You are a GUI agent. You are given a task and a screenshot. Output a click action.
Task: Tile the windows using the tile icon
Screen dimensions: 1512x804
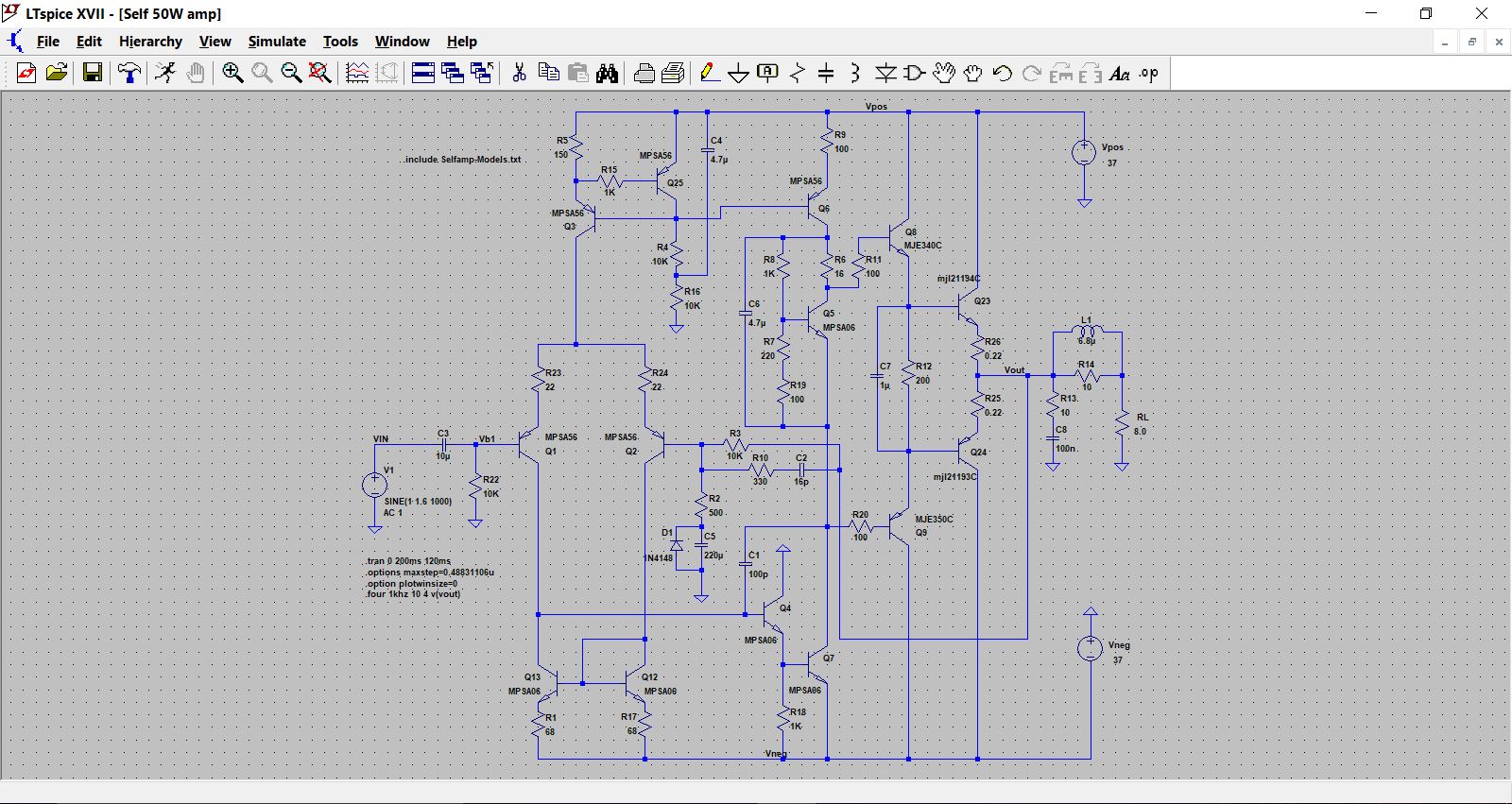423,73
